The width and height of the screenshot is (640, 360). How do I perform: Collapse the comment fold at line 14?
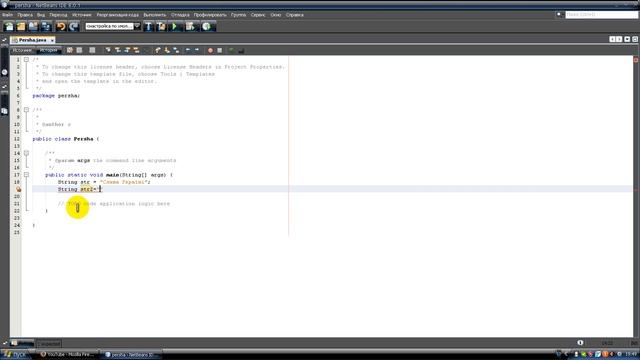26,153
